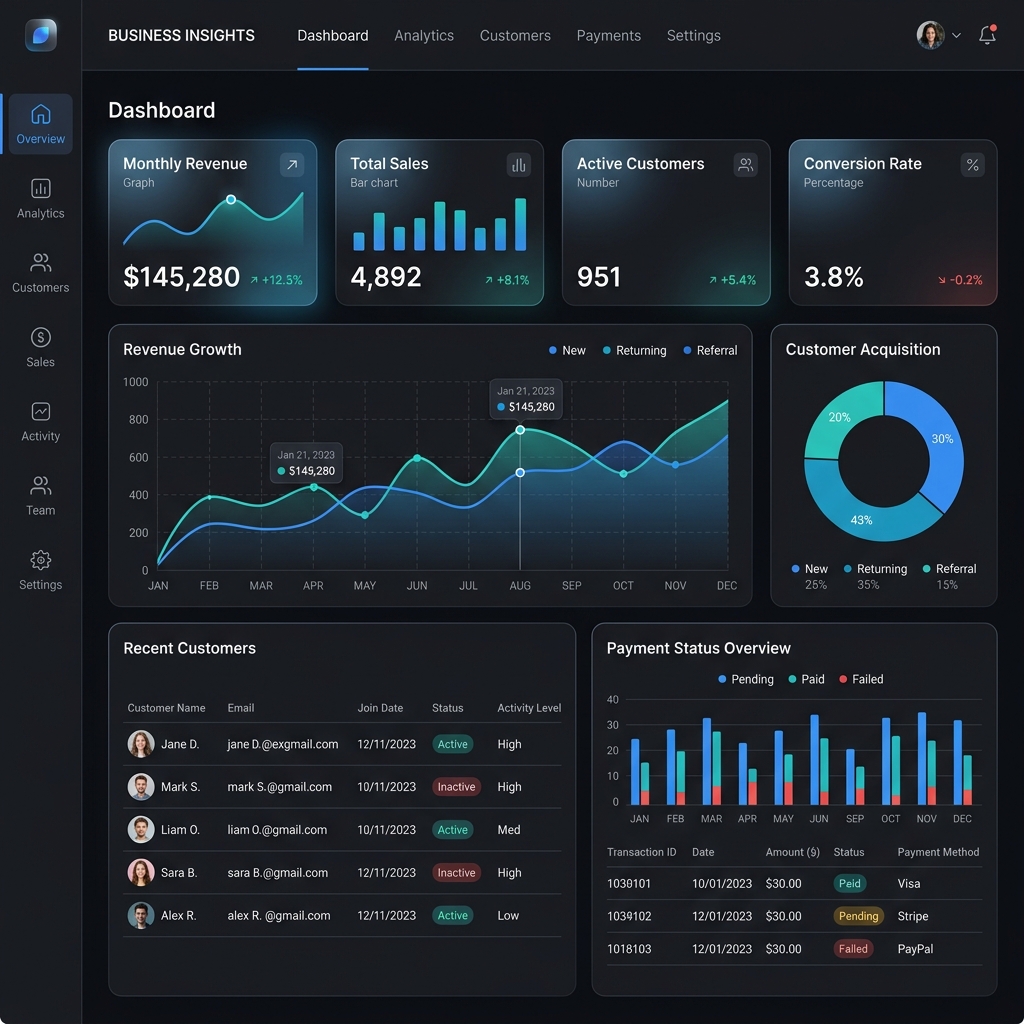
Task: Click the Paid badge for transaction 1030101
Action: point(850,884)
